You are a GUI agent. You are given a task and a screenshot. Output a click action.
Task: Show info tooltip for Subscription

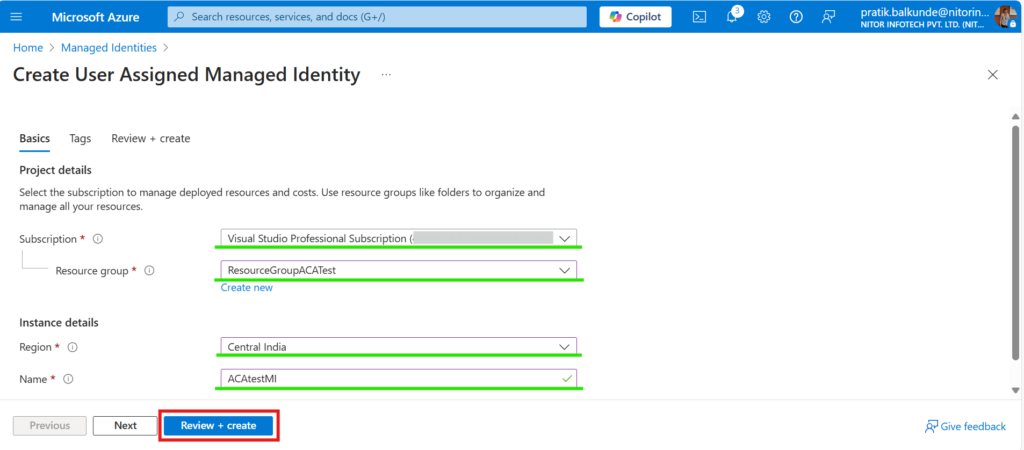[x=98, y=239]
